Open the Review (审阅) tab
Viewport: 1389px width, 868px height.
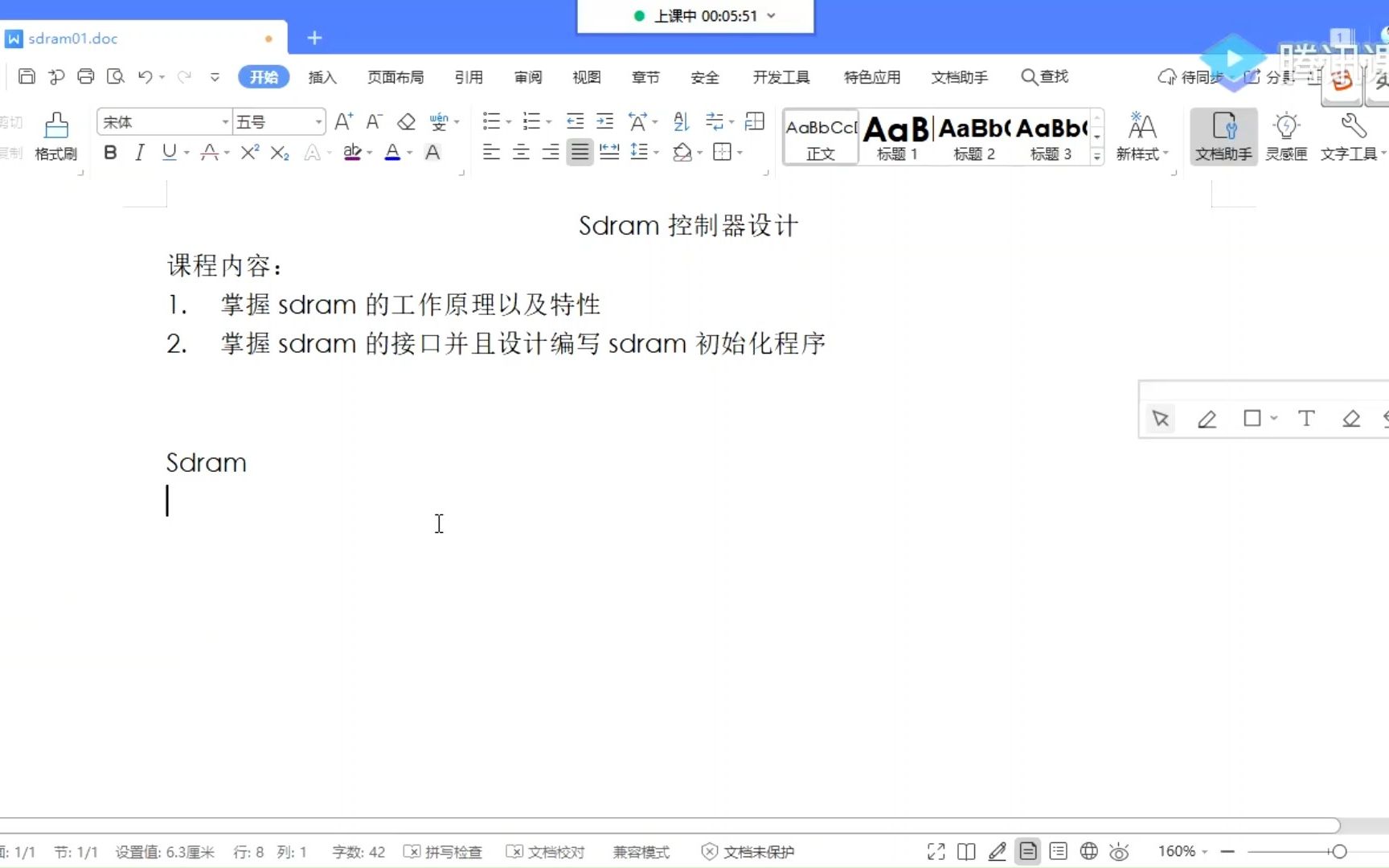pos(528,77)
